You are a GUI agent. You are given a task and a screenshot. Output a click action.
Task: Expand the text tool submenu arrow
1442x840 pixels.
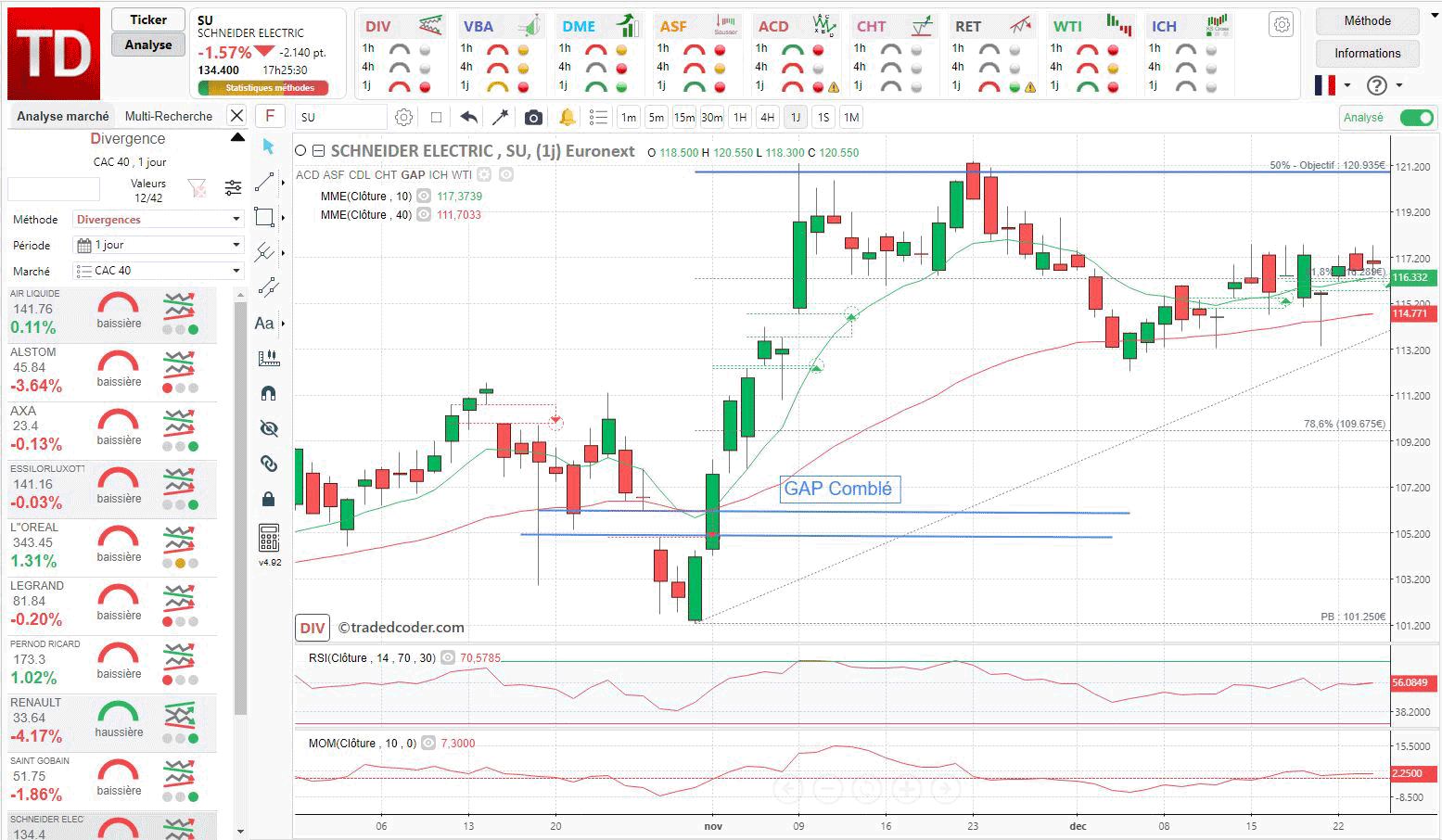[x=283, y=324]
